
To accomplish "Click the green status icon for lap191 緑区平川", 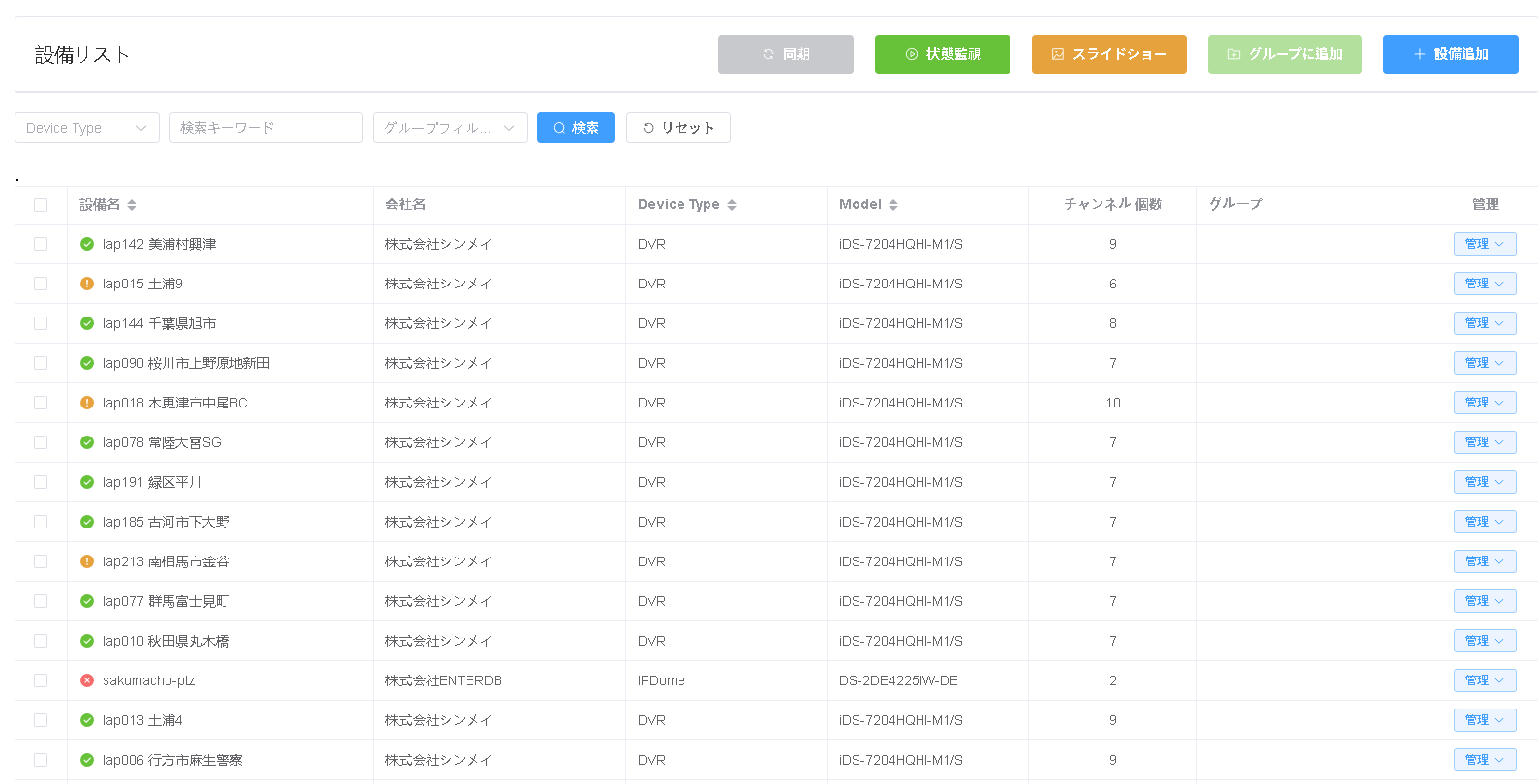I will click(87, 482).
